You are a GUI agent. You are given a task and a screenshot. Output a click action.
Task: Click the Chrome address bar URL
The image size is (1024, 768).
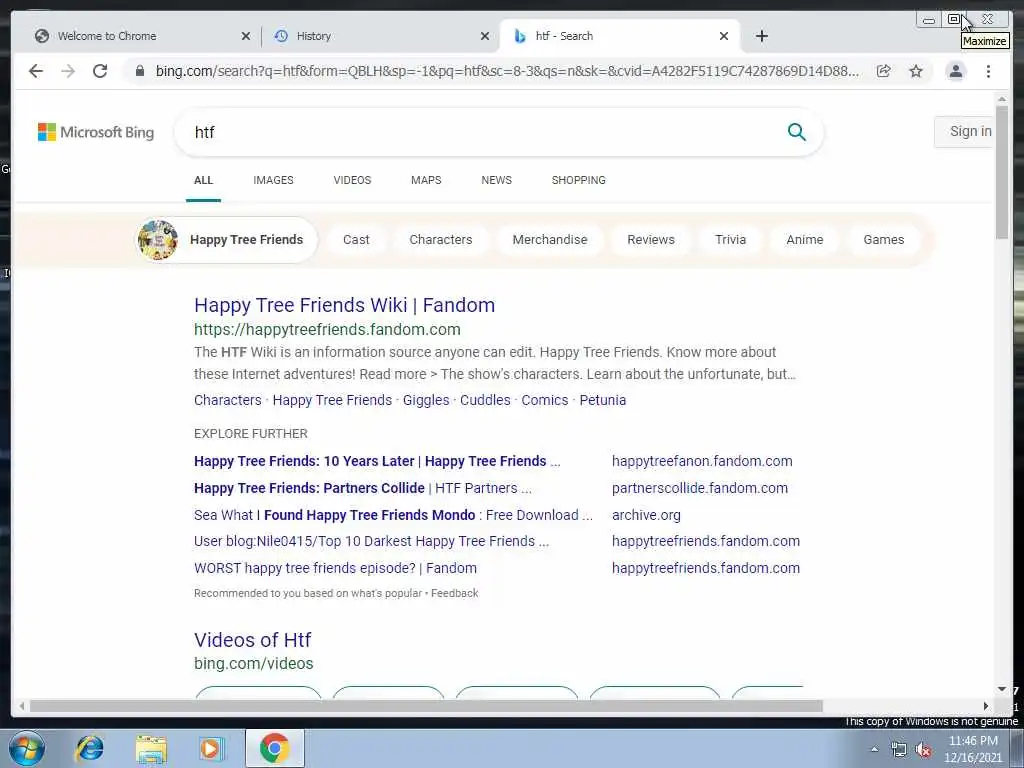click(507, 71)
